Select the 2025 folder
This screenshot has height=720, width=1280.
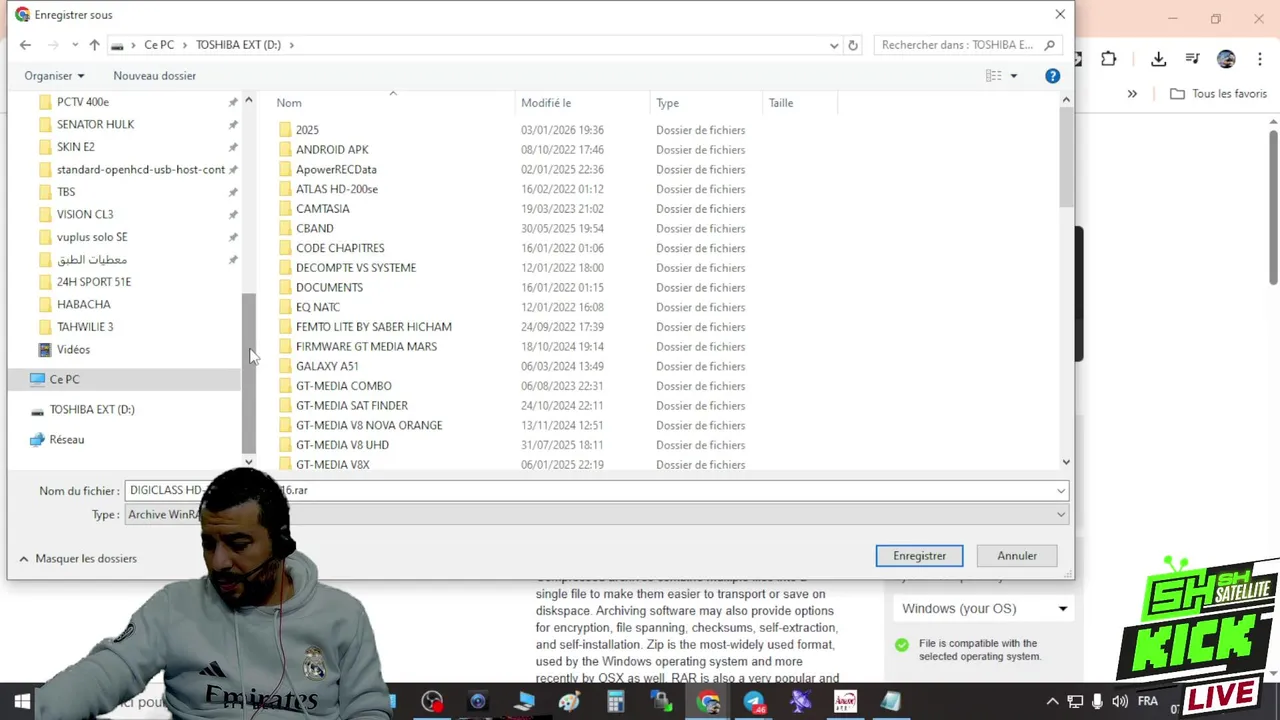(x=307, y=130)
